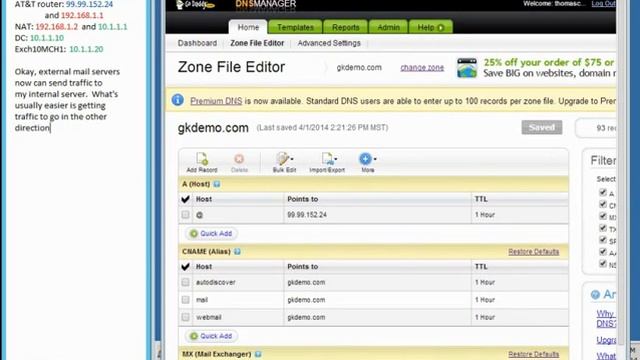Toggle the select-all checkmark in A (Host) header
The image size is (640, 360).
pyautogui.click(x=185, y=199)
